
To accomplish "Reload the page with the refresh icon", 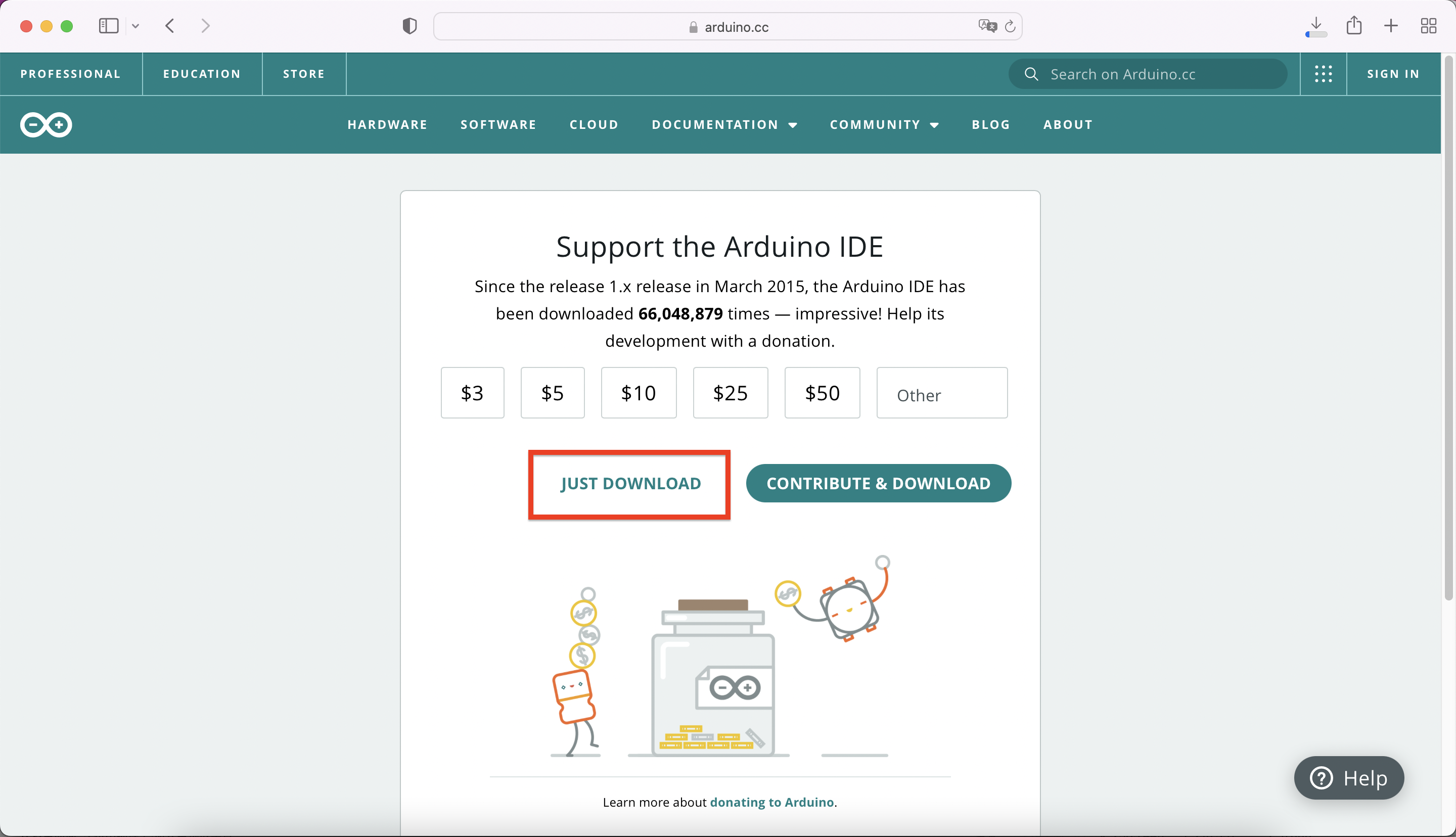I will 1010,26.
